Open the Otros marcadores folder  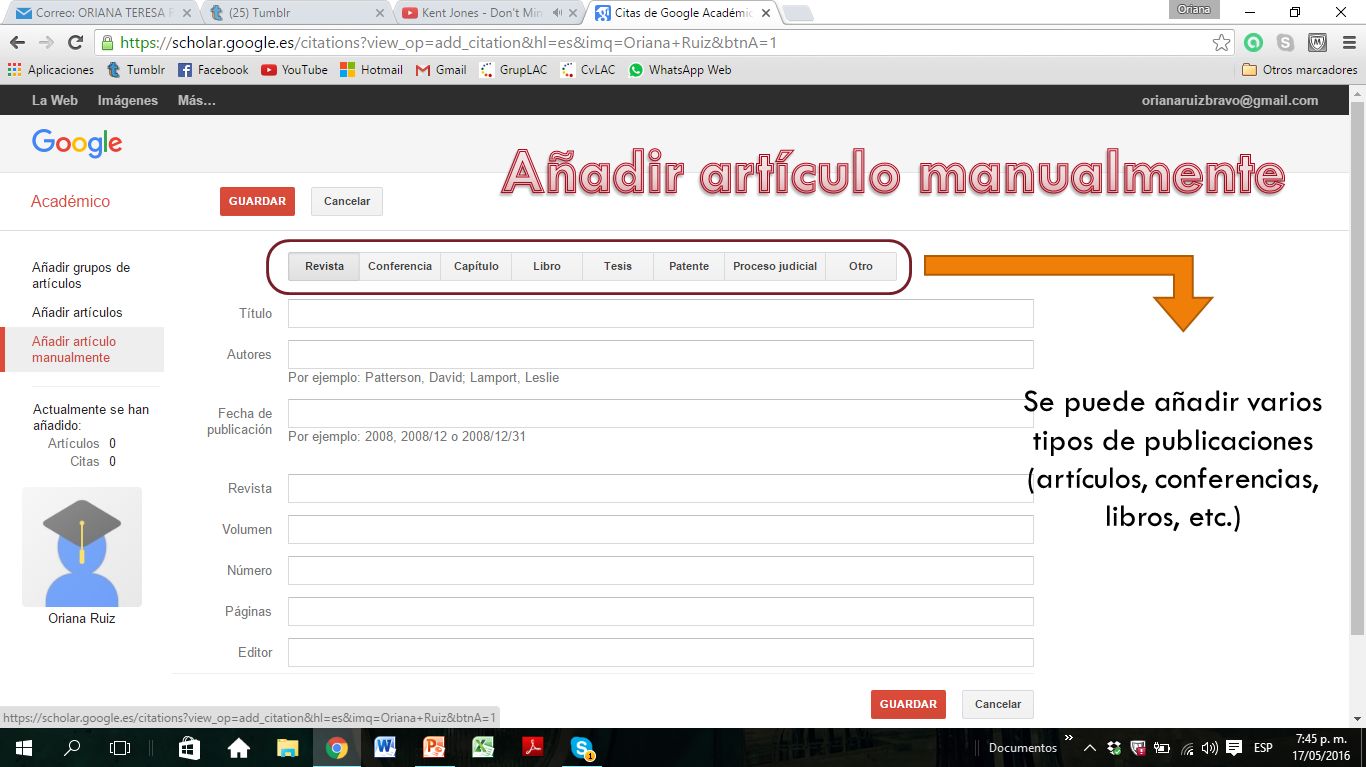(x=1299, y=70)
